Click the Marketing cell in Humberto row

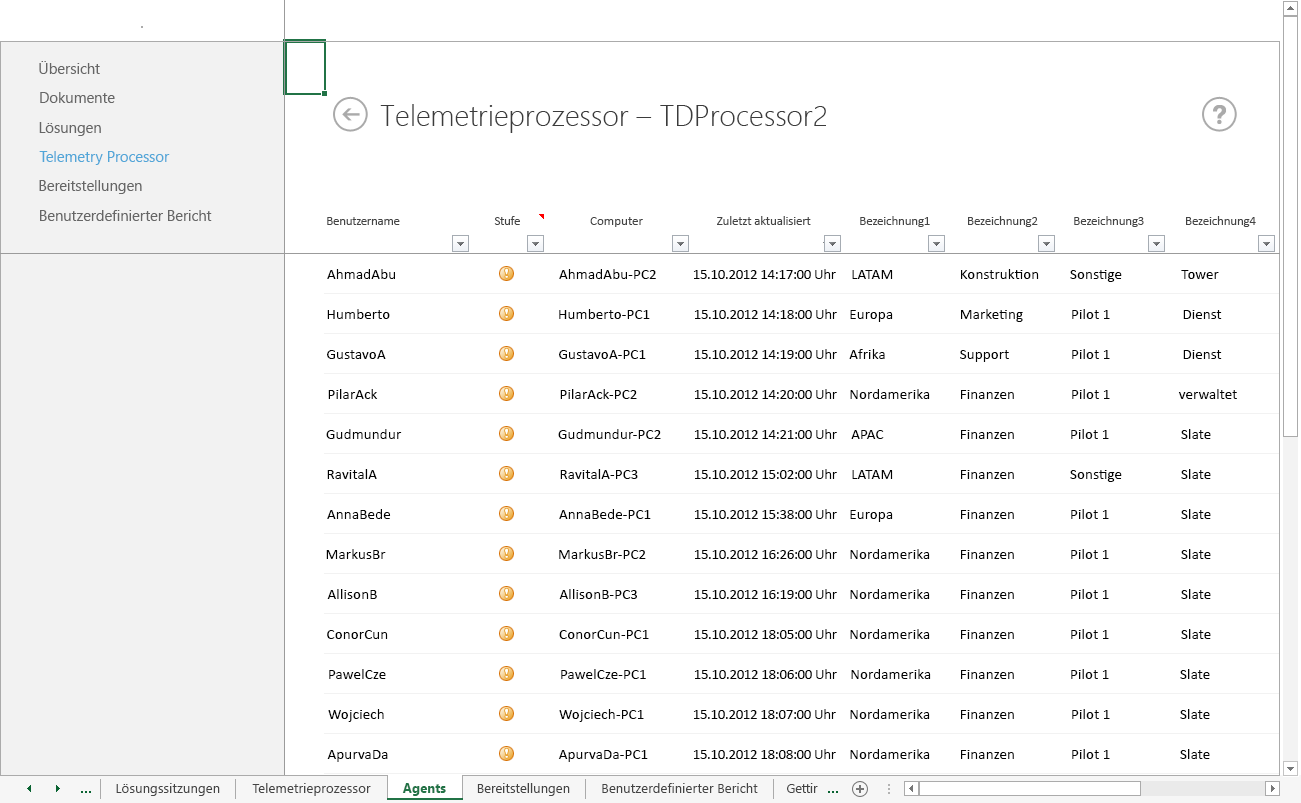[991, 314]
